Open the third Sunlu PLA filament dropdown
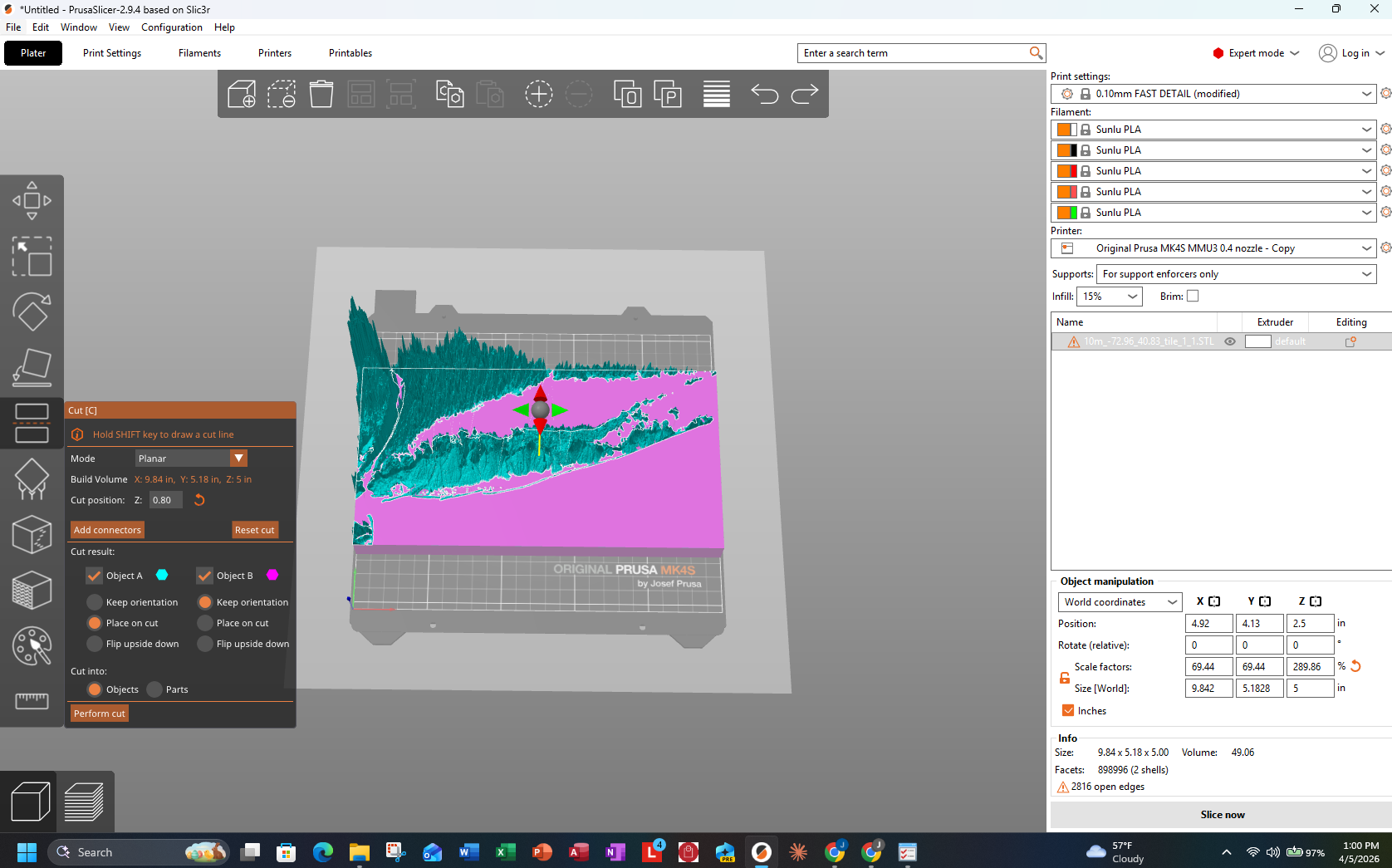This screenshot has width=1392, height=868. (1213, 171)
